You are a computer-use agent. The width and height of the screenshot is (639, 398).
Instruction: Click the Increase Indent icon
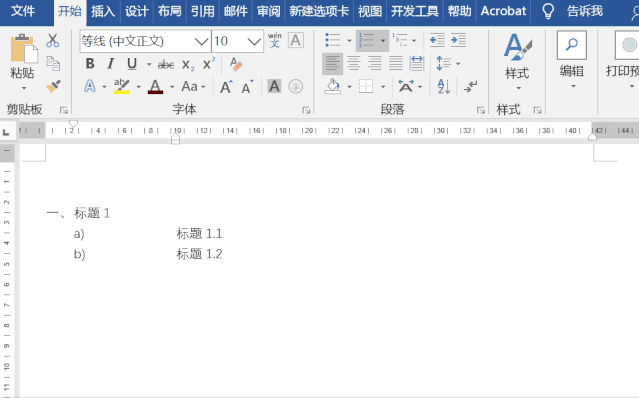(x=458, y=40)
